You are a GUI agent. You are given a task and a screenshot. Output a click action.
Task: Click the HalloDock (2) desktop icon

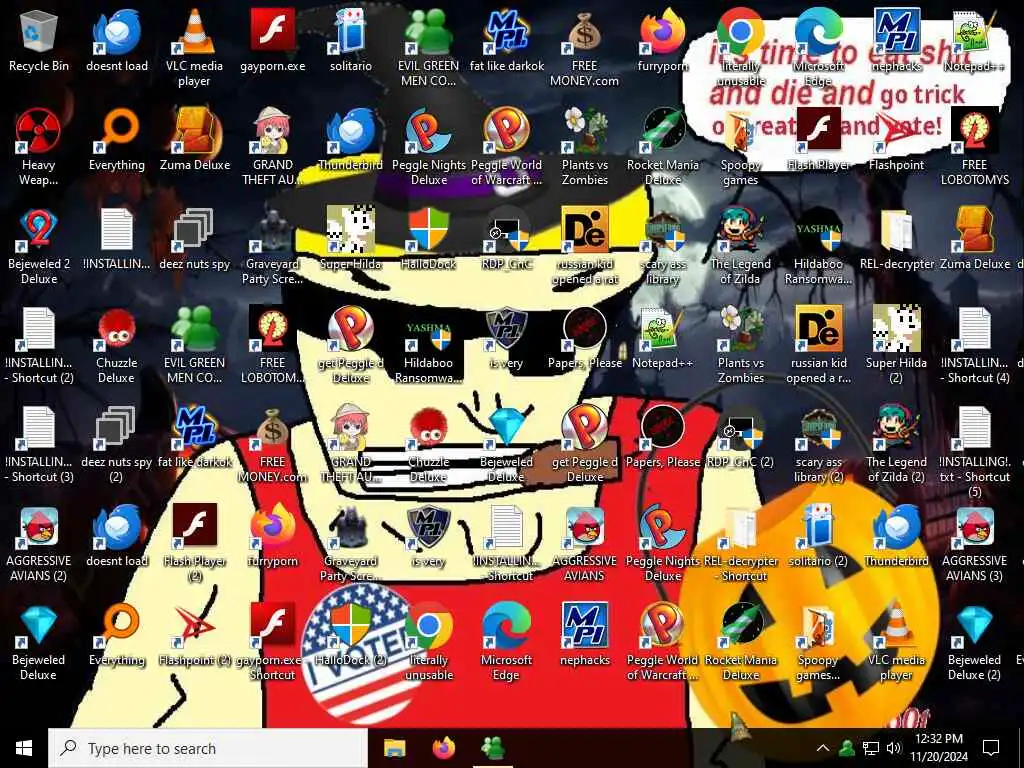(x=351, y=635)
